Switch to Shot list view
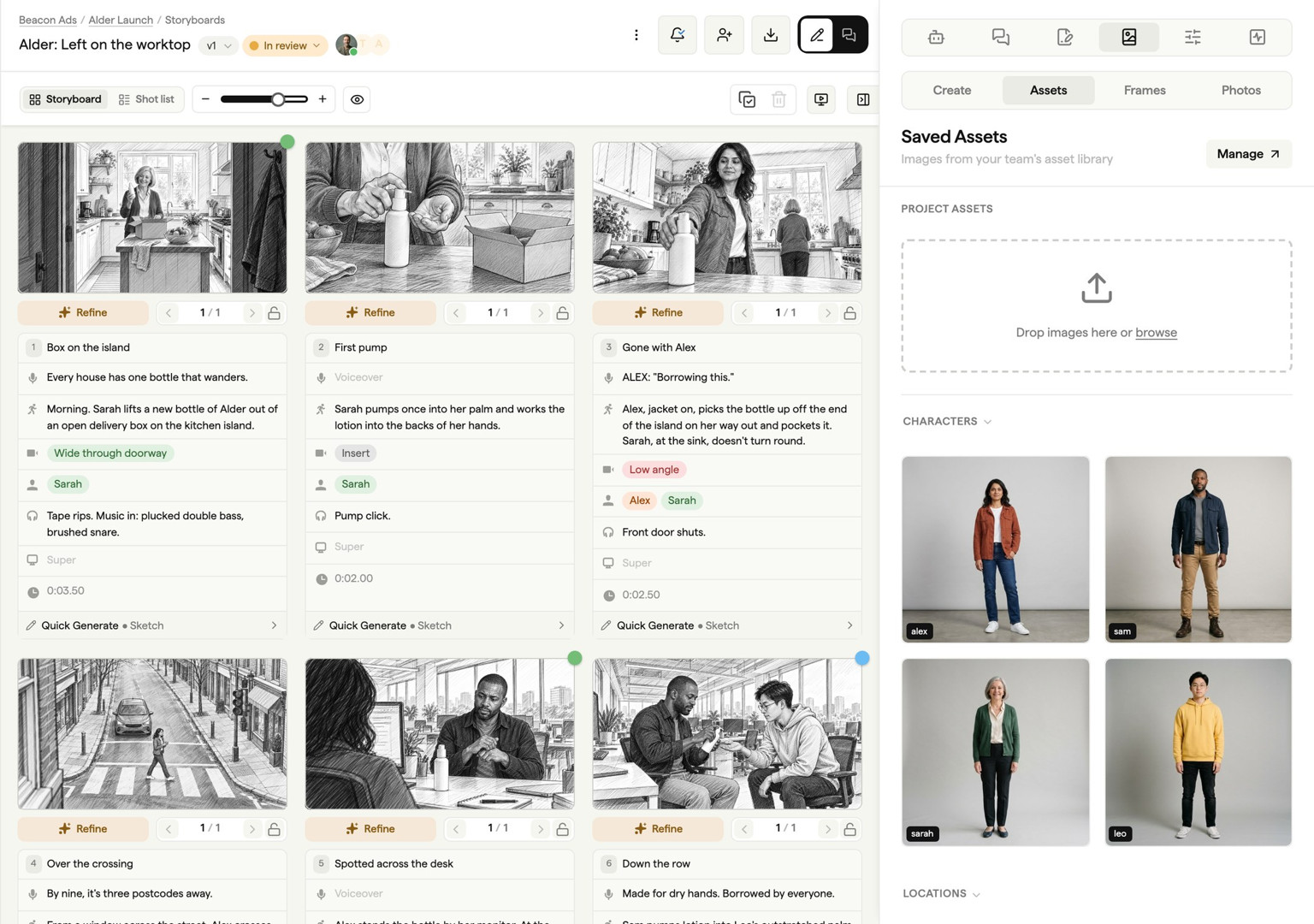The height and width of the screenshot is (924, 1314). (x=146, y=99)
